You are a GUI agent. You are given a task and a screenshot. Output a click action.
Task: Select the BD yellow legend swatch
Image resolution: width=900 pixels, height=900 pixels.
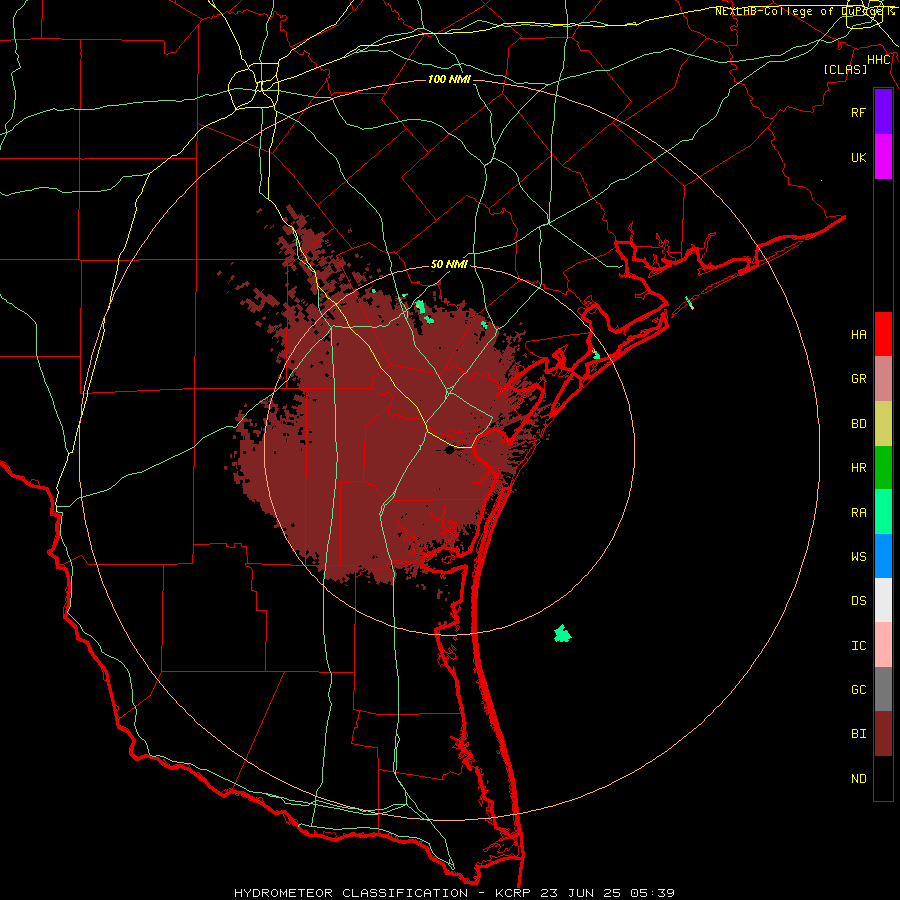(x=883, y=423)
